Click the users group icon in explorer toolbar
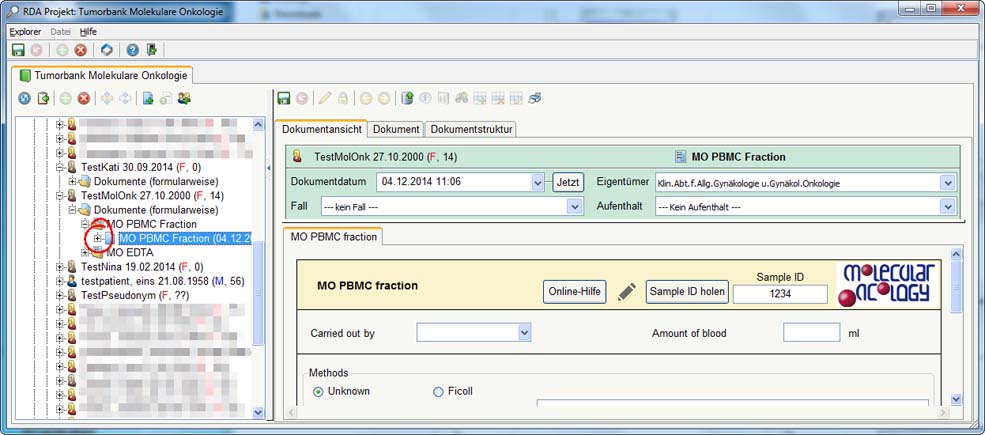The width and height of the screenshot is (985, 435). [x=185, y=98]
